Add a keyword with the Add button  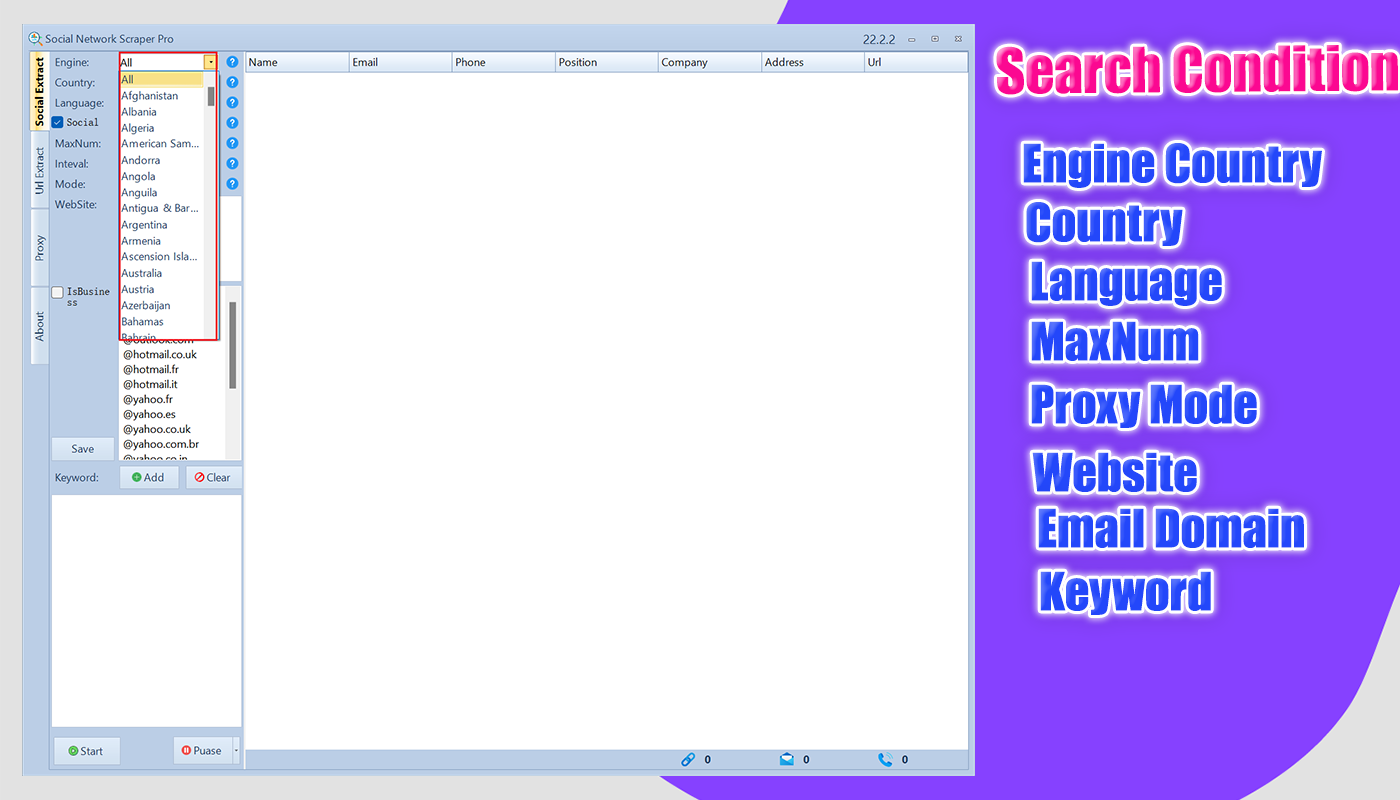coord(149,477)
